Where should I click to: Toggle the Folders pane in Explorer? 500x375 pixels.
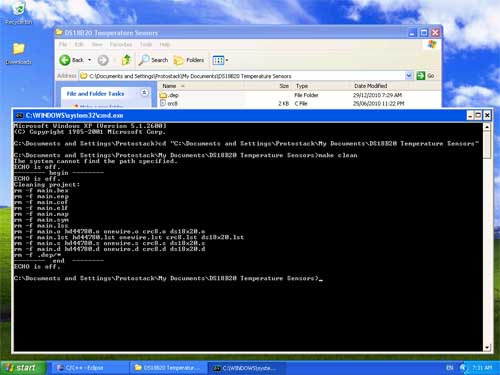coord(189,60)
